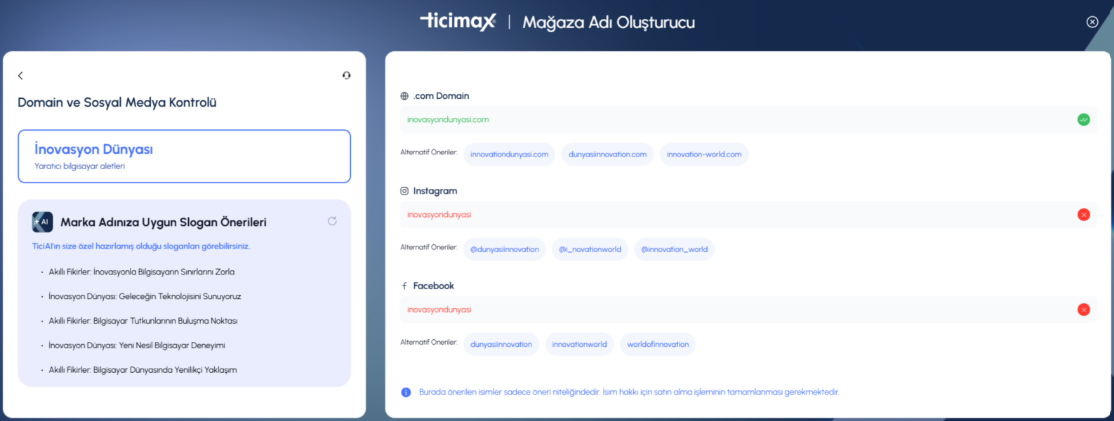This screenshot has width=1114, height=421.
Task: Click the red Instagram unavailable icon
Action: [1083, 214]
